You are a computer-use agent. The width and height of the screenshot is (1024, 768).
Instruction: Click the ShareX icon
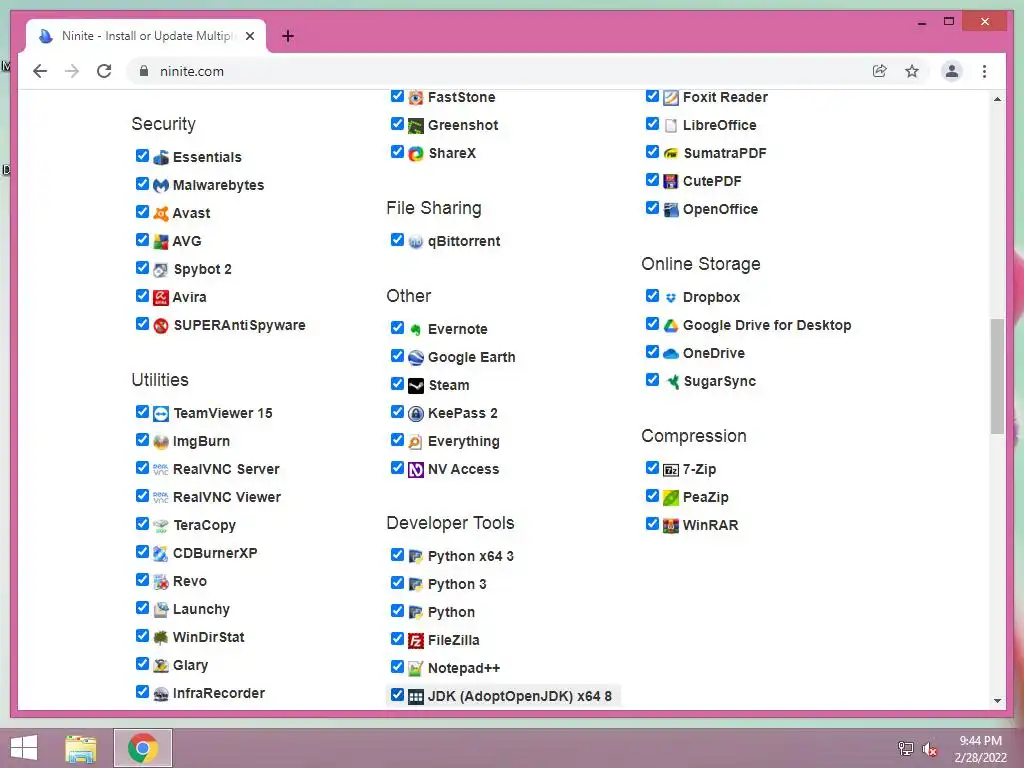click(416, 154)
